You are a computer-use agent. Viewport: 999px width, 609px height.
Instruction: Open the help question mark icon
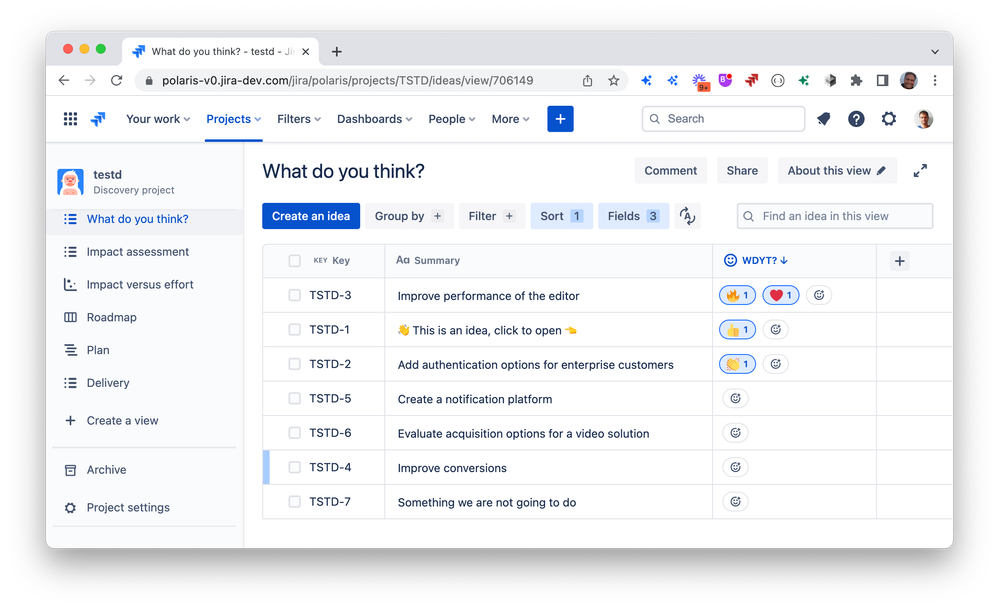(x=856, y=119)
